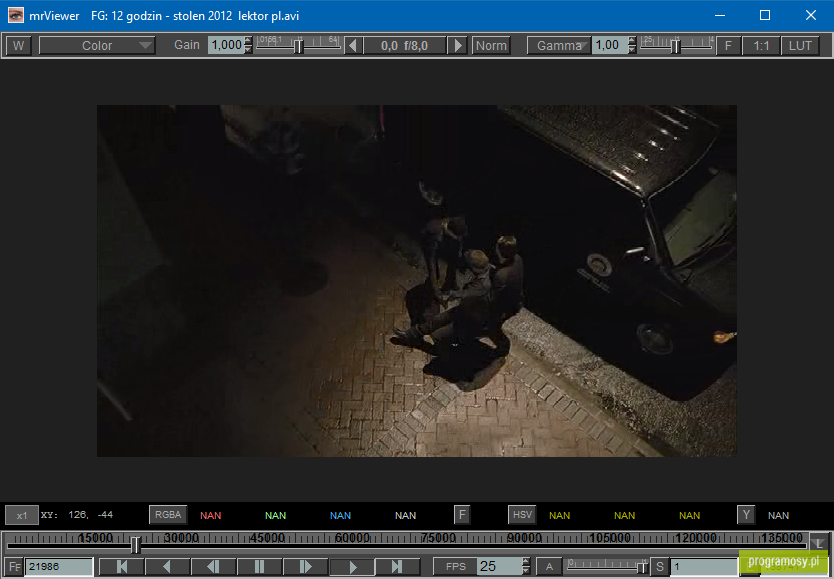Click the Gain value field showing 1,000
This screenshot has width=834, height=579.
pos(226,46)
